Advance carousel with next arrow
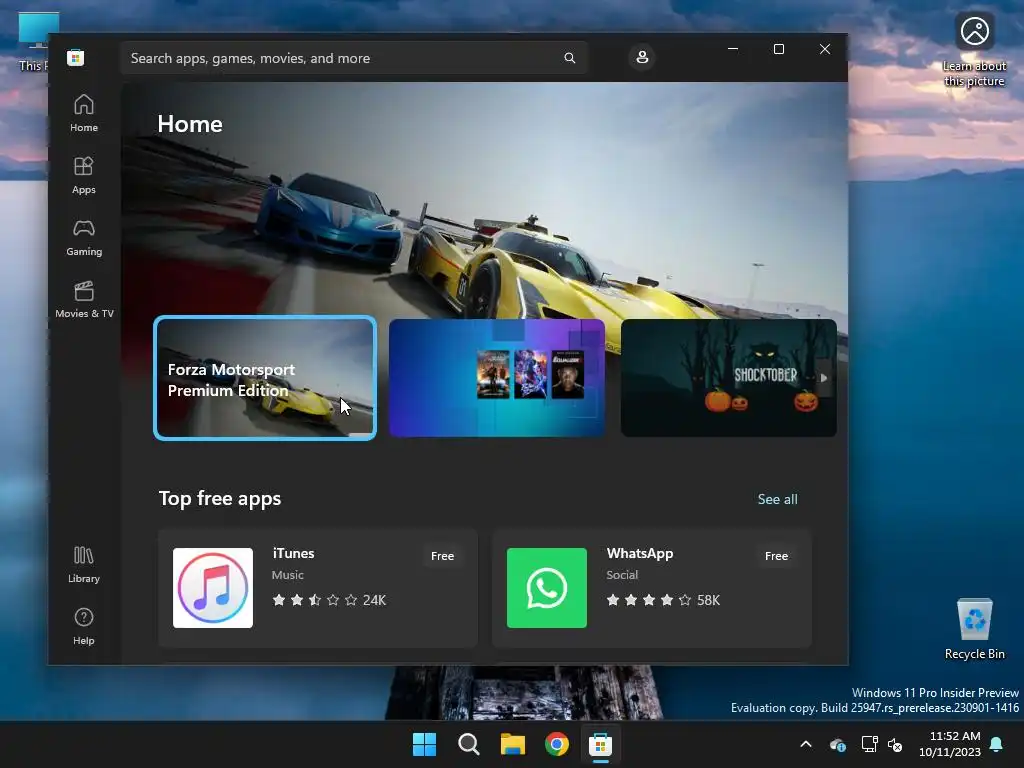This screenshot has height=768, width=1024. coord(824,378)
